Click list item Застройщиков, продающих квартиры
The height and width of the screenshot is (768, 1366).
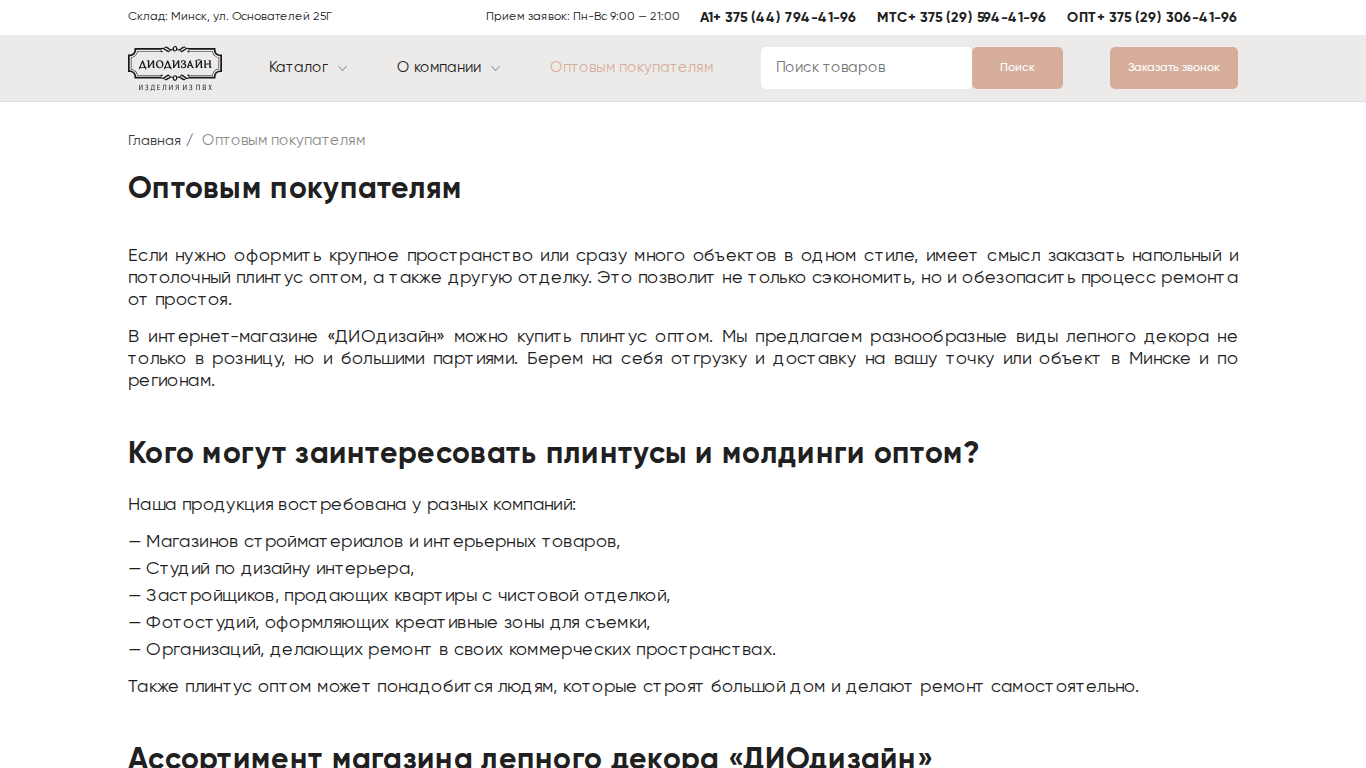pyautogui.click(x=399, y=596)
